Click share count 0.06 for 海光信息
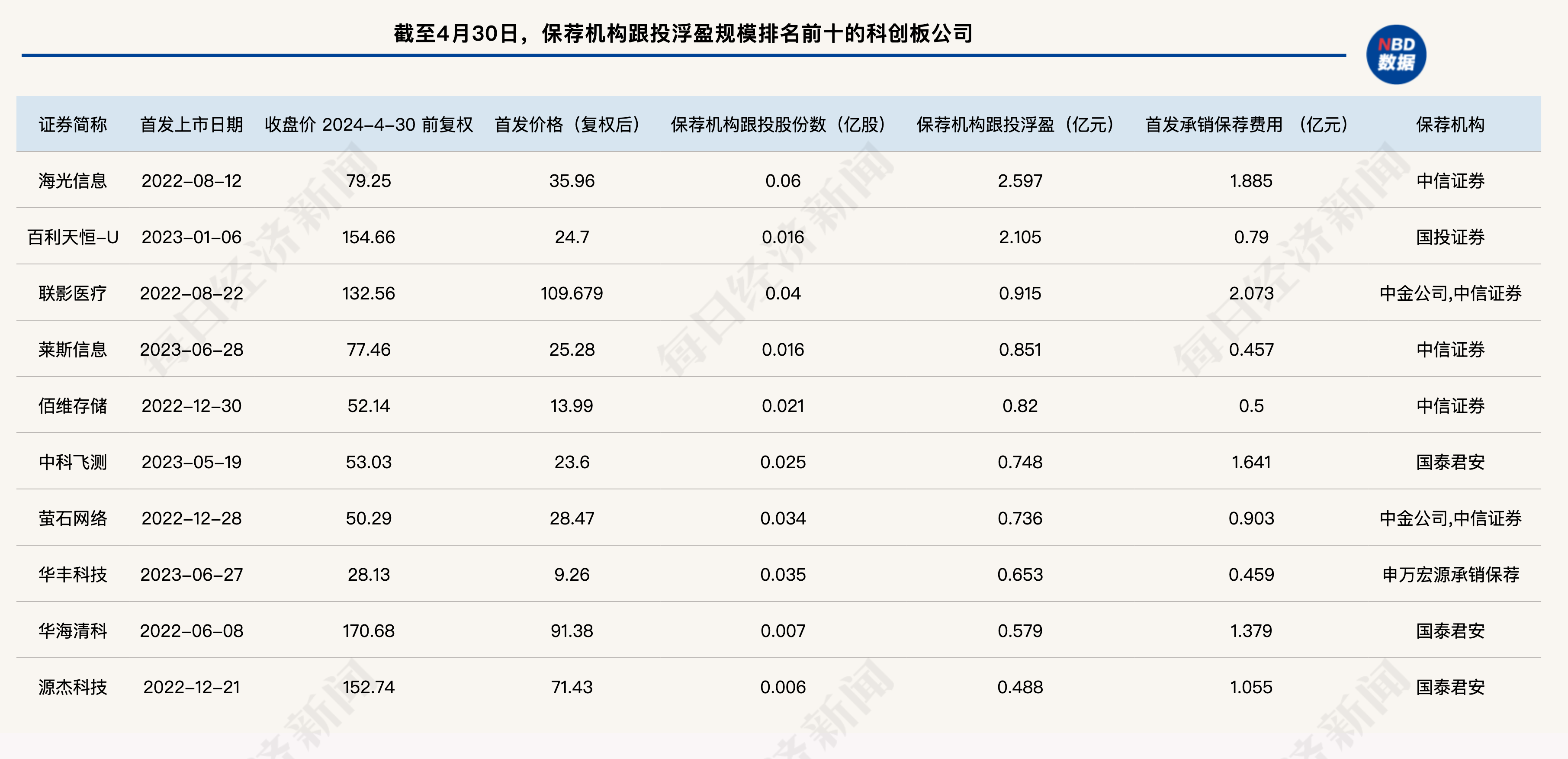This screenshot has width=1568, height=759. click(783, 181)
